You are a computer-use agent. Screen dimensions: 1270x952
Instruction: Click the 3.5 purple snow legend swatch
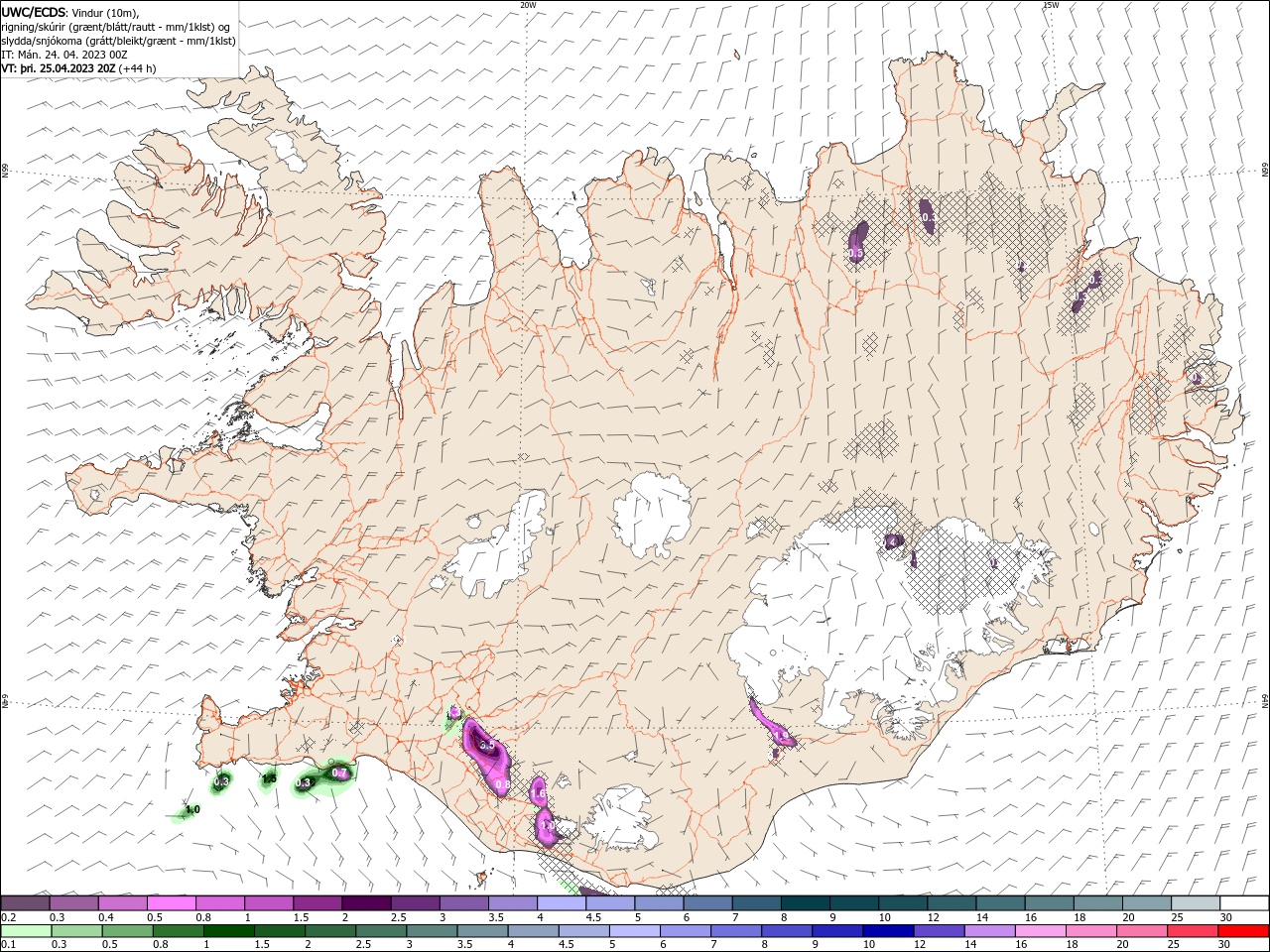pos(513,902)
